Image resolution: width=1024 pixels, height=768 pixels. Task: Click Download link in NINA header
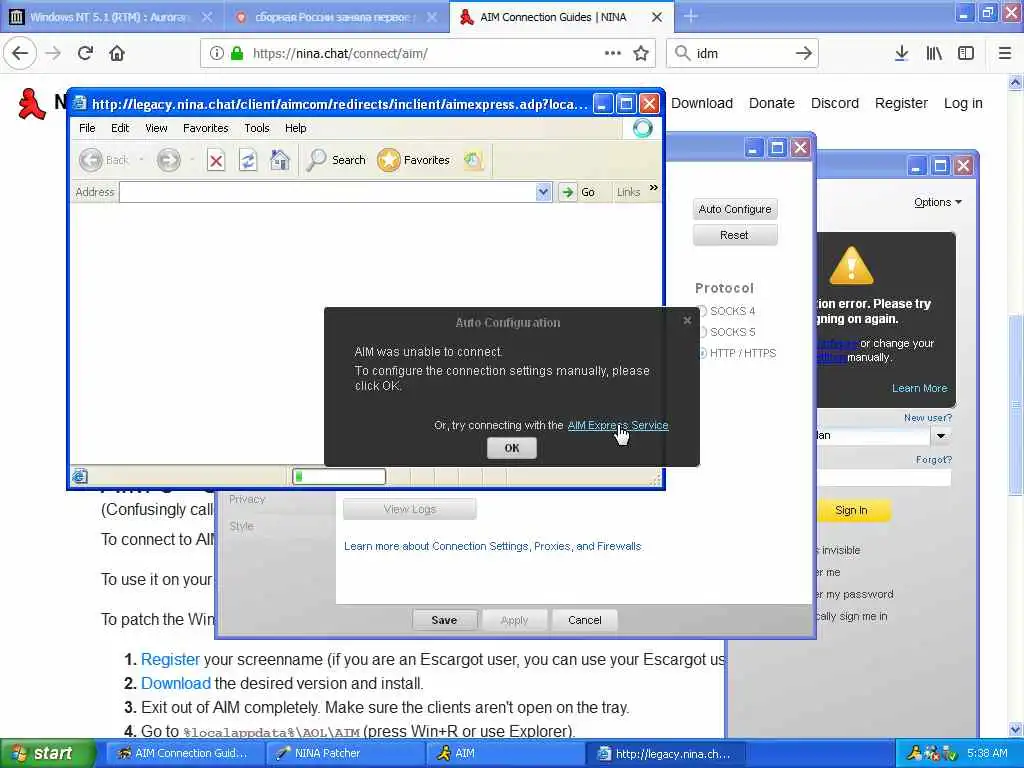click(701, 103)
